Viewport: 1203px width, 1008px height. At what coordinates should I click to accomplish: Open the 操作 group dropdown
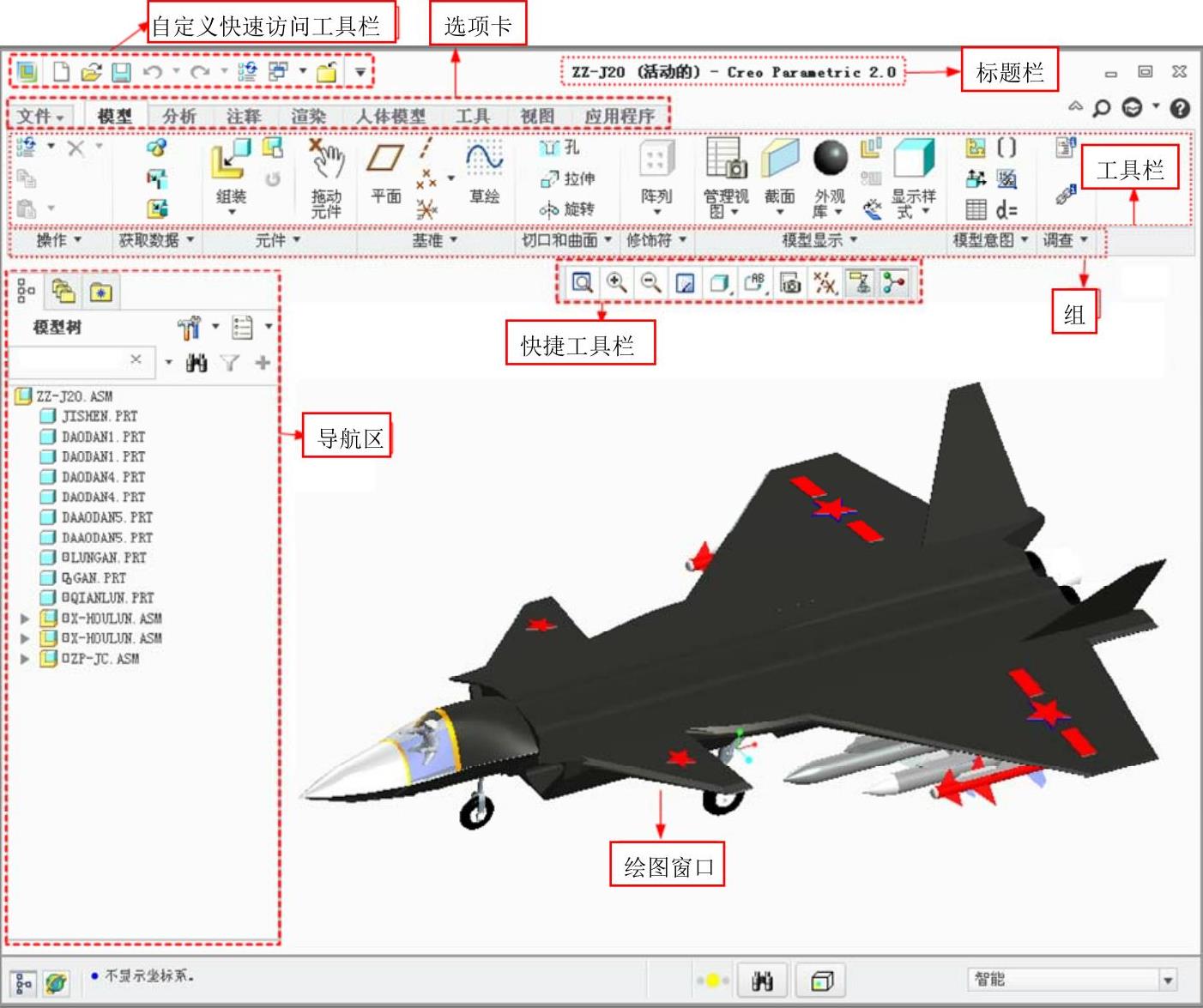(x=58, y=240)
